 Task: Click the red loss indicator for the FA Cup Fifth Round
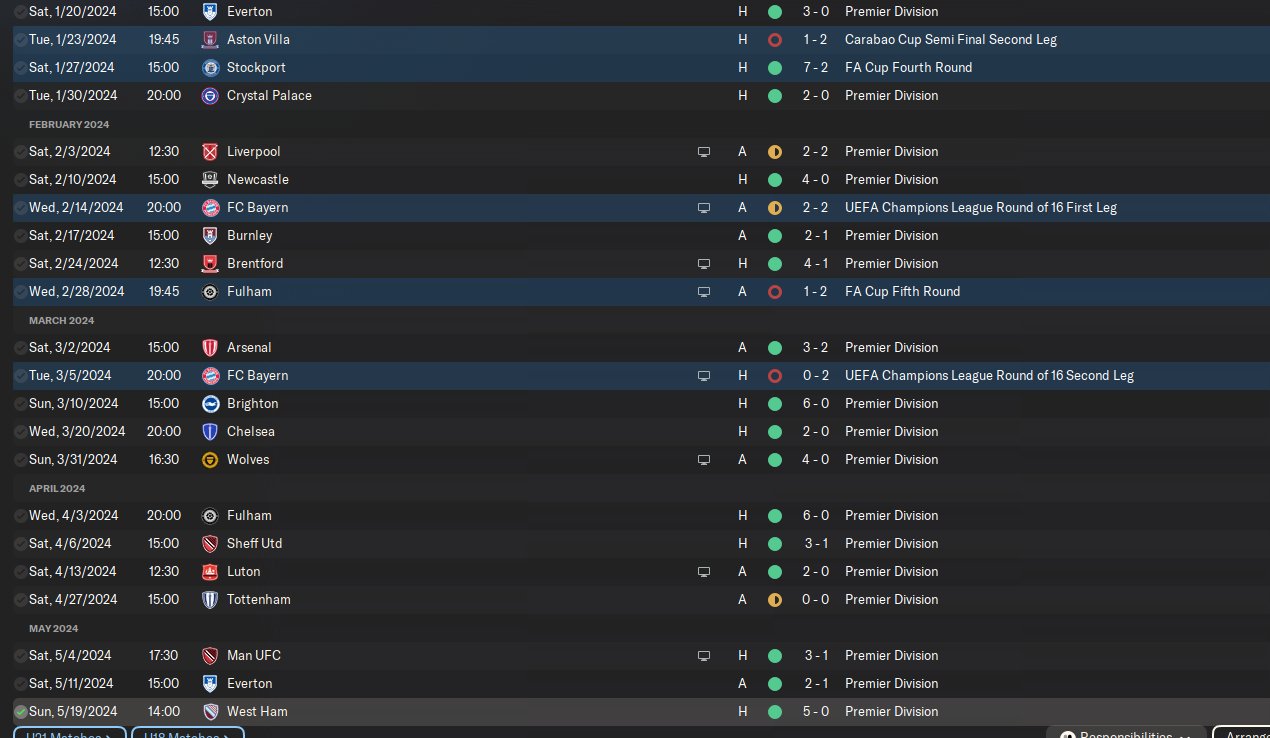775,292
